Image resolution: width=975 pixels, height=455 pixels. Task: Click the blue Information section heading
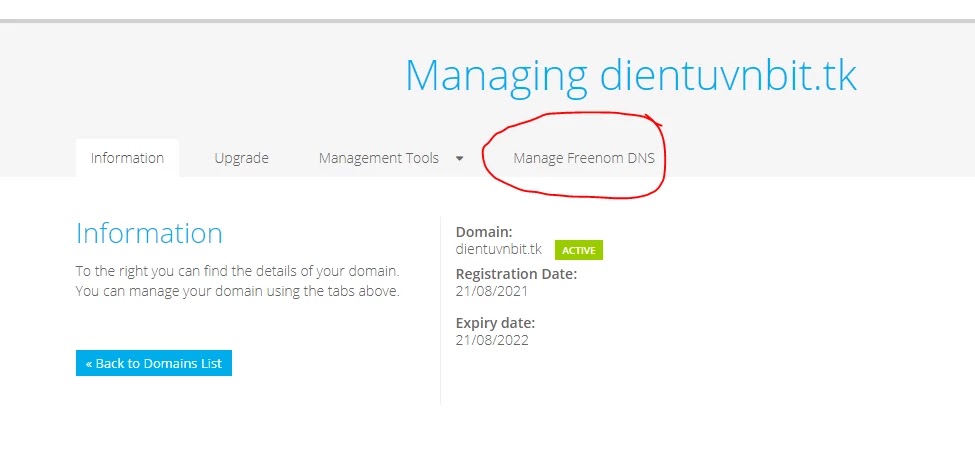tap(149, 233)
